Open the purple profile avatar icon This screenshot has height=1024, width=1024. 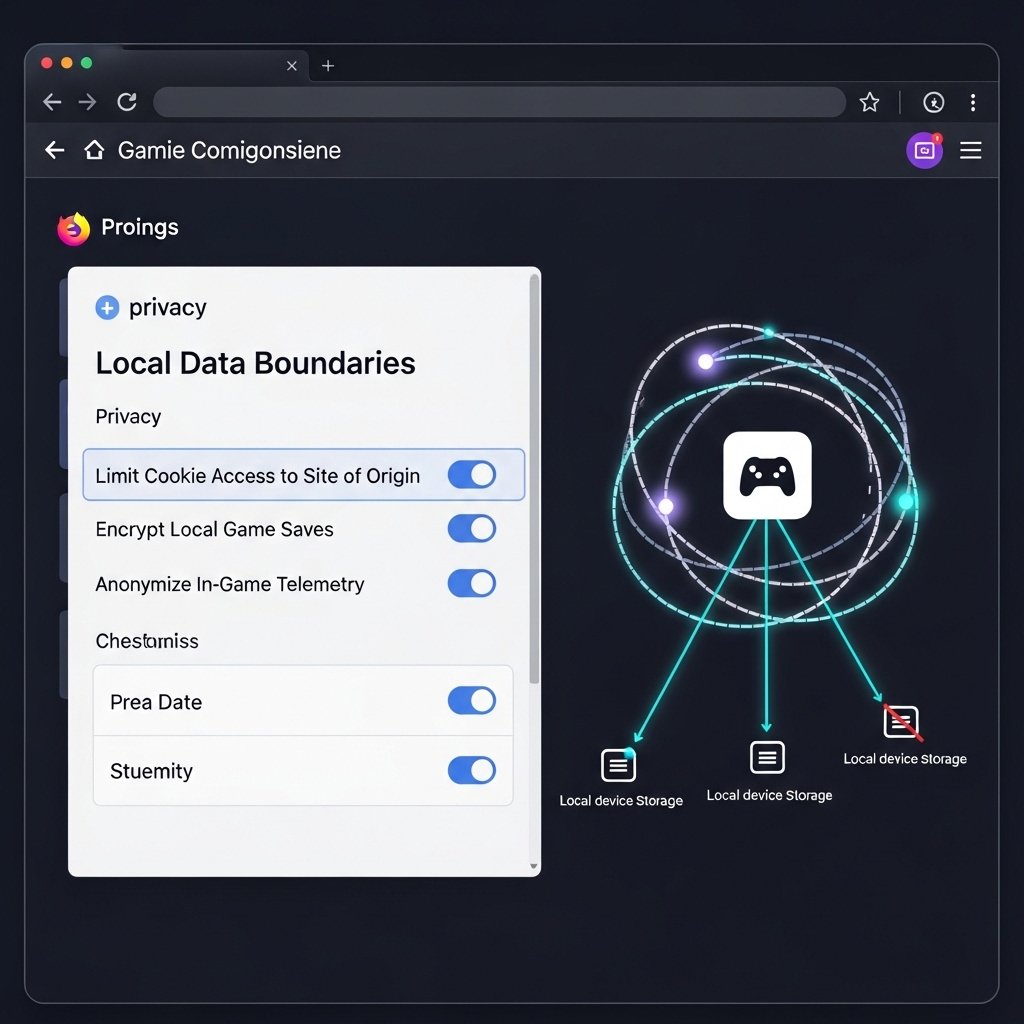[924, 151]
